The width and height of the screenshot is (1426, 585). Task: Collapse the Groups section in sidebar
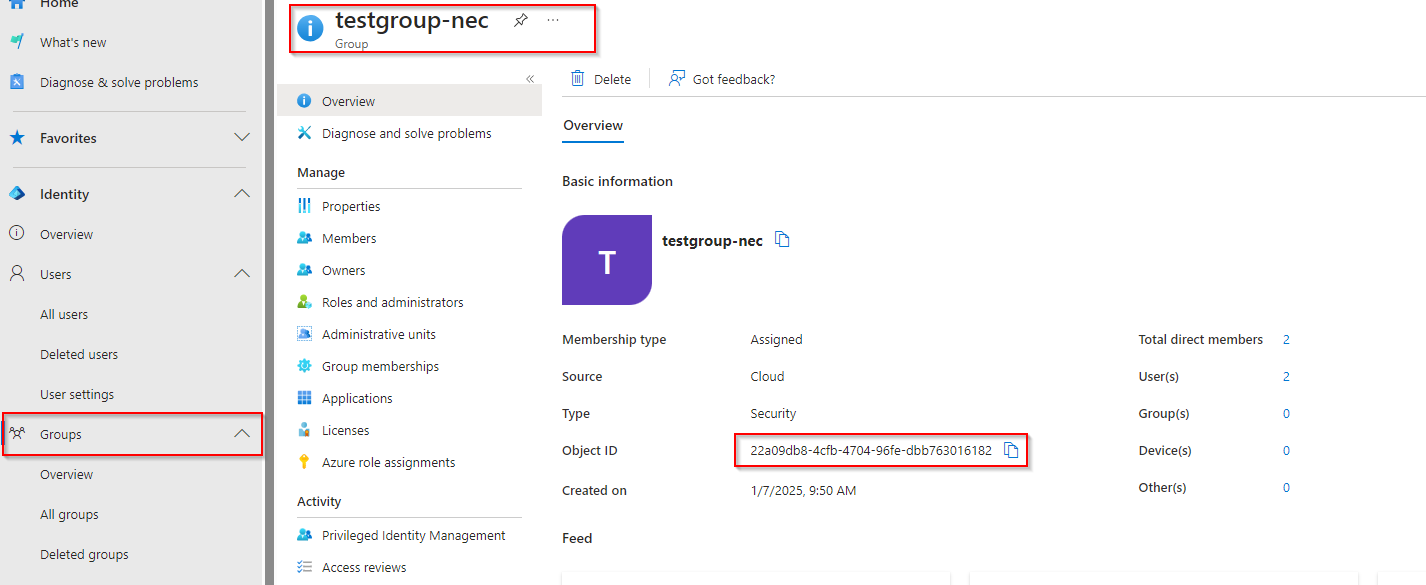[242, 434]
